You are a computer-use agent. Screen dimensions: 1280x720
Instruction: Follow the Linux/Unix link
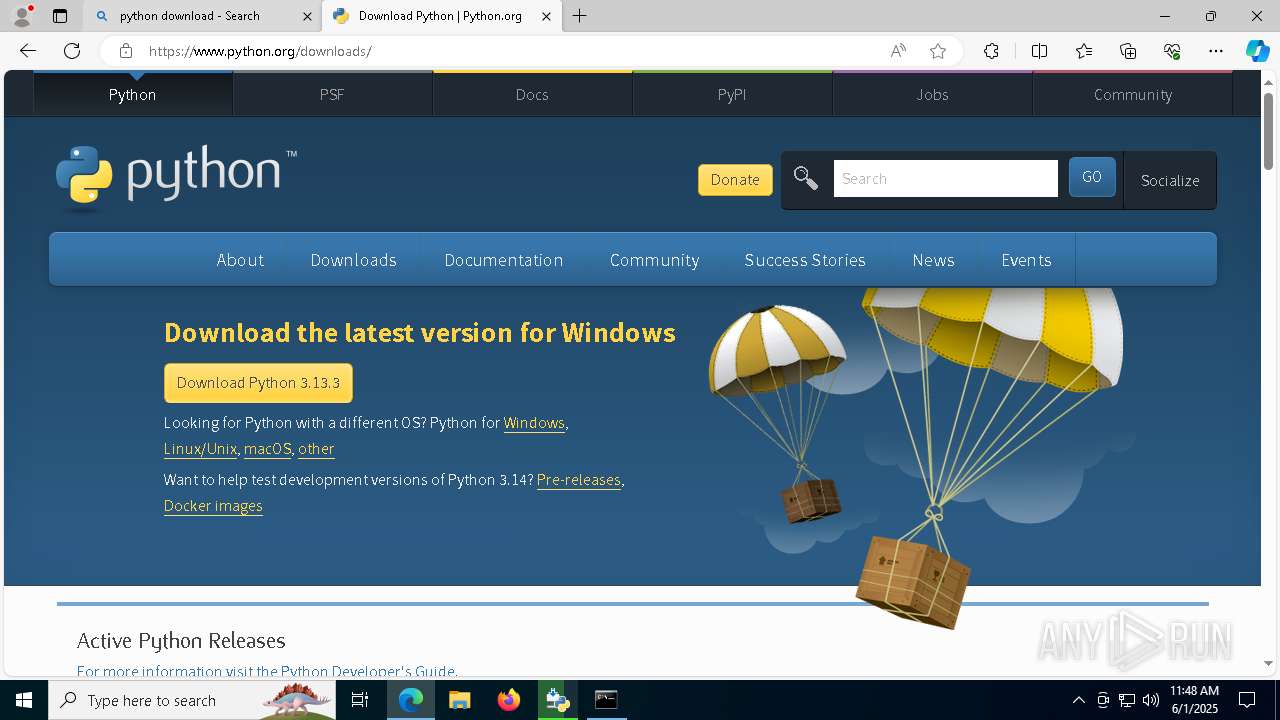pos(200,449)
